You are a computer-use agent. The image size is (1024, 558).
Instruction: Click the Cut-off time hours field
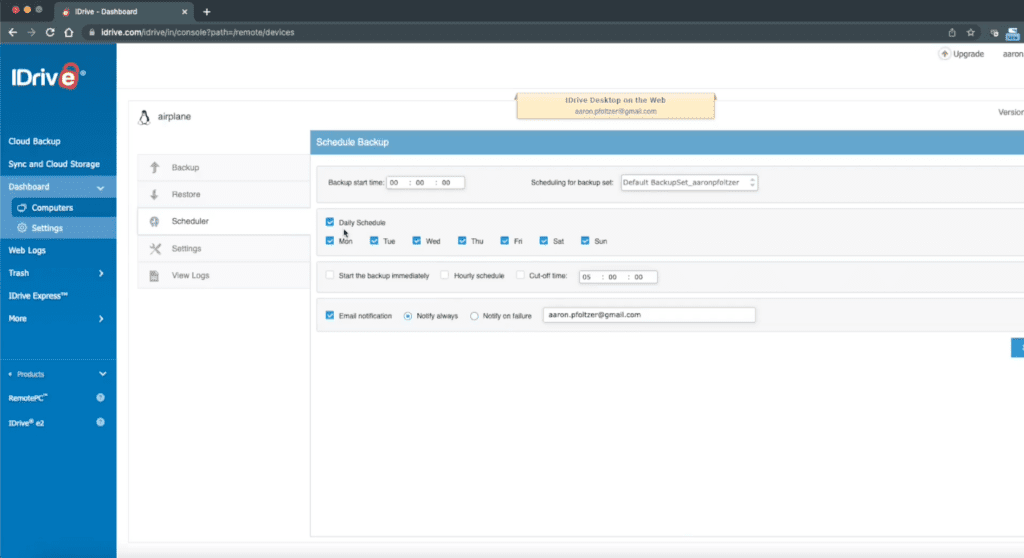click(586, 277)
